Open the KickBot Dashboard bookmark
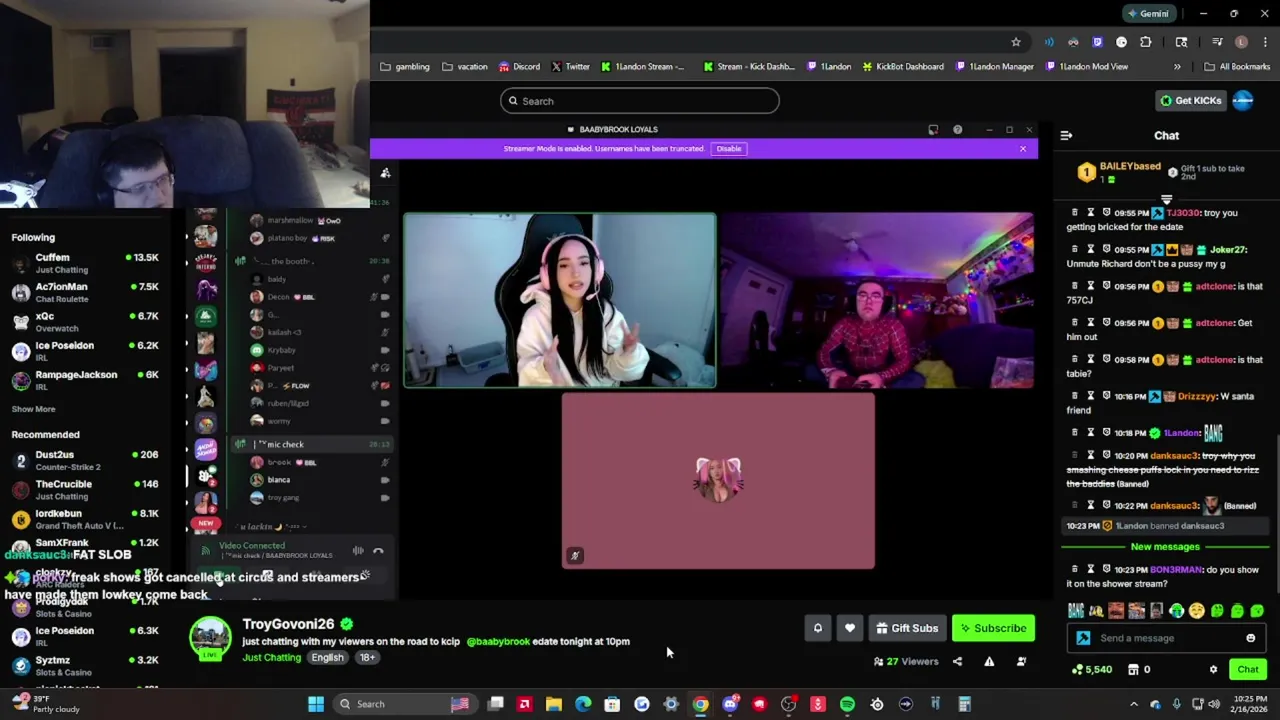Image resolution: width=1280 pixels, height=720 pixels. (x=903, y=66)
